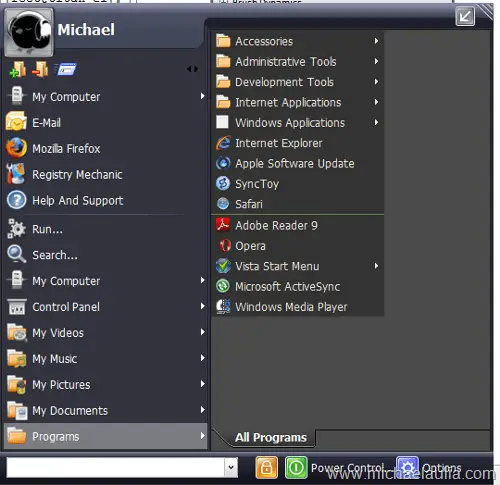Viewport: 500px width, 485px height.
Task: Launch SyncToy
Action: 298,184
